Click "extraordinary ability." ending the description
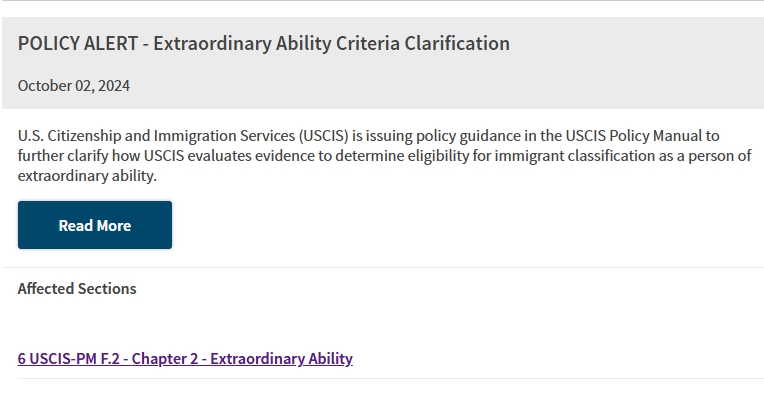 click(x=87, y=176)
